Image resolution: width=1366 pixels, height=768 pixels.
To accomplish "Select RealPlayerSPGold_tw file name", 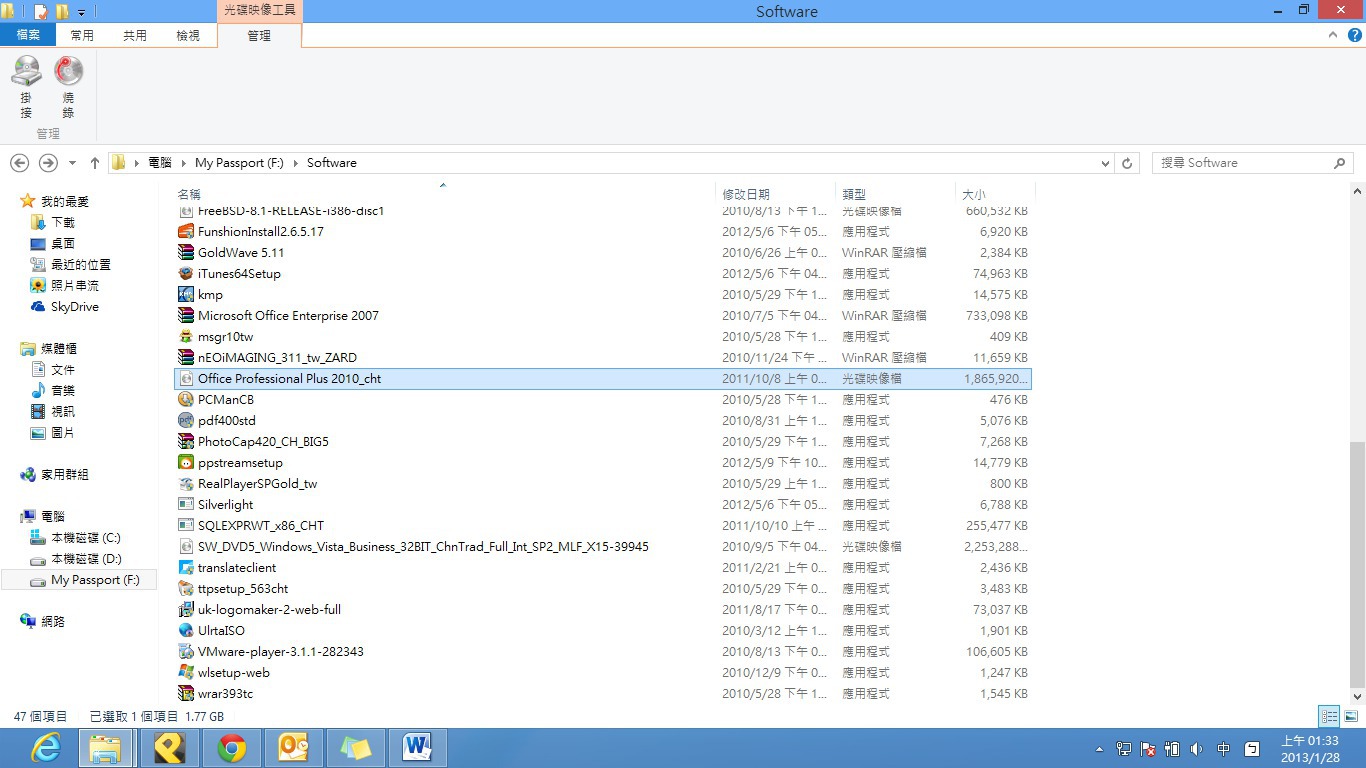I will pos(257,484).
